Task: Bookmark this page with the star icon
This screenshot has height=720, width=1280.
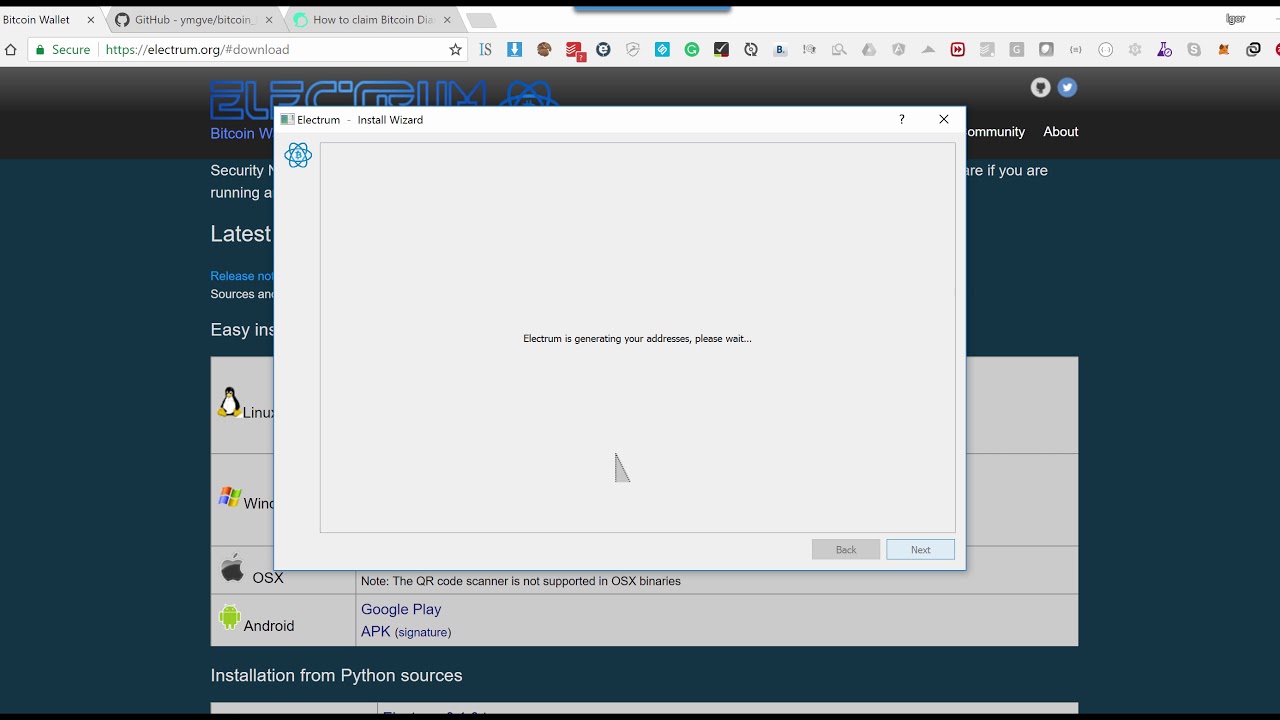Action: 455,49
